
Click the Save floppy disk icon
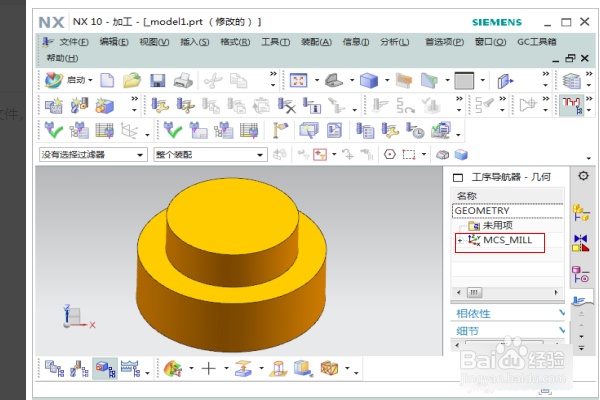(157, 81)
